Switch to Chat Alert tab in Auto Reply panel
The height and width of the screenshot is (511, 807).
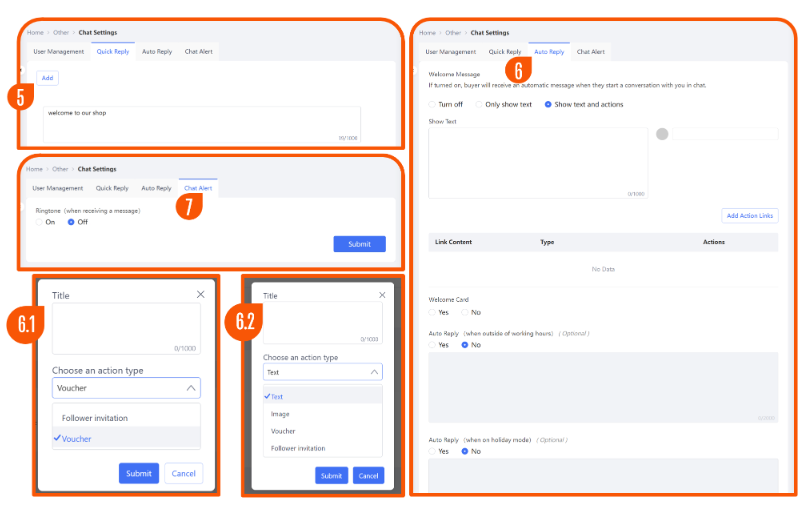click(x=590, y=51)
